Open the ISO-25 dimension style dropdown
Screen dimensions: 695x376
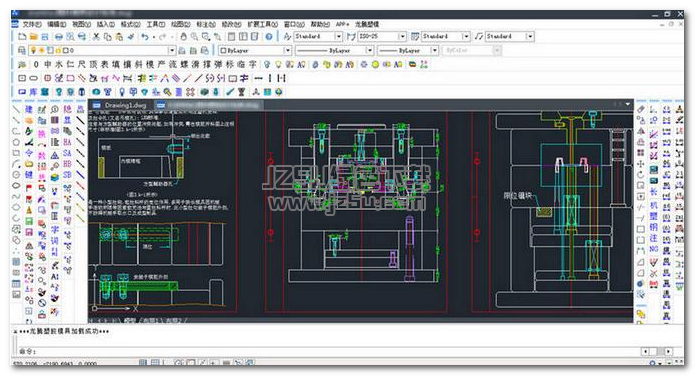click(382, 36)
